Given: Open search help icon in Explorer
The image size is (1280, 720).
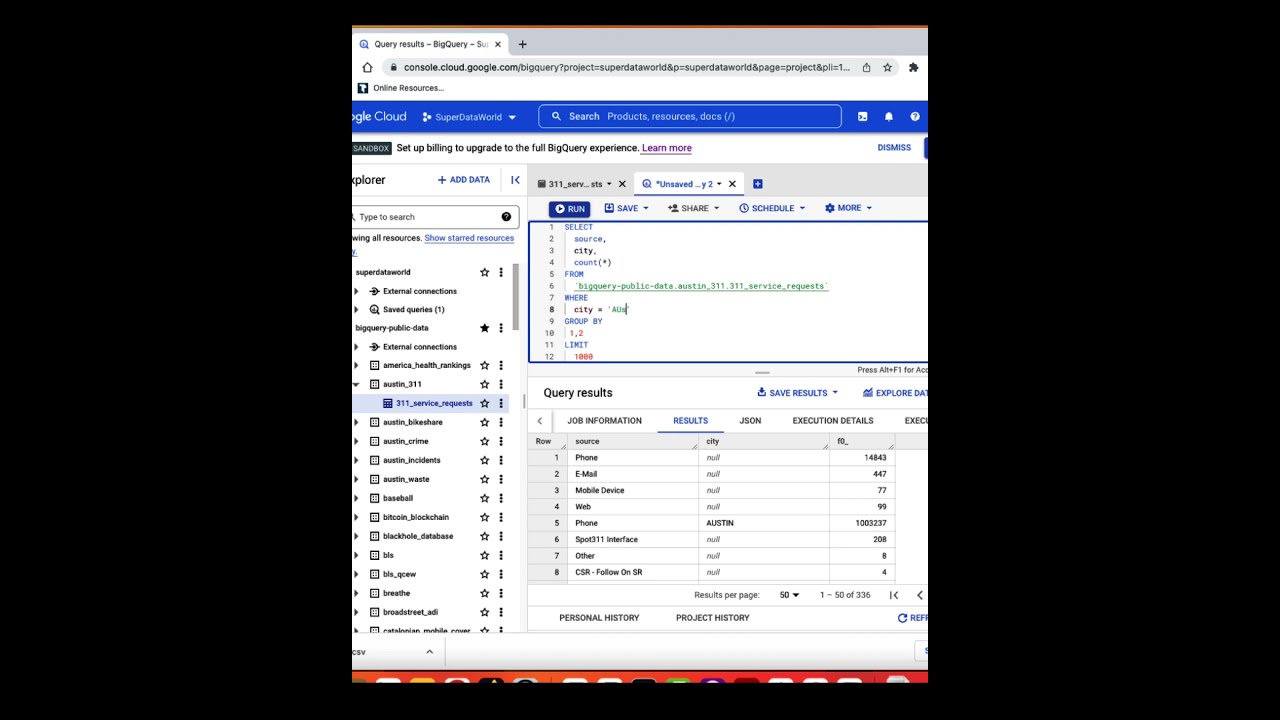Looking at the screenshot, I should 506,217.
